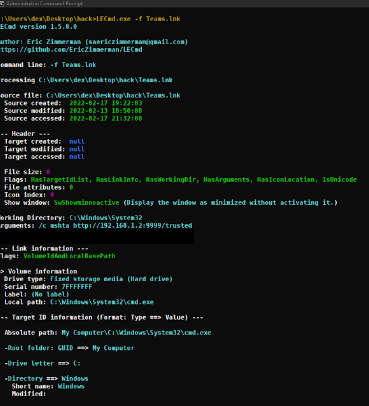The width and height of the screenshot is (369, 406).
Task: Select the HasArguments flag
Action: (x=226, y=180)
